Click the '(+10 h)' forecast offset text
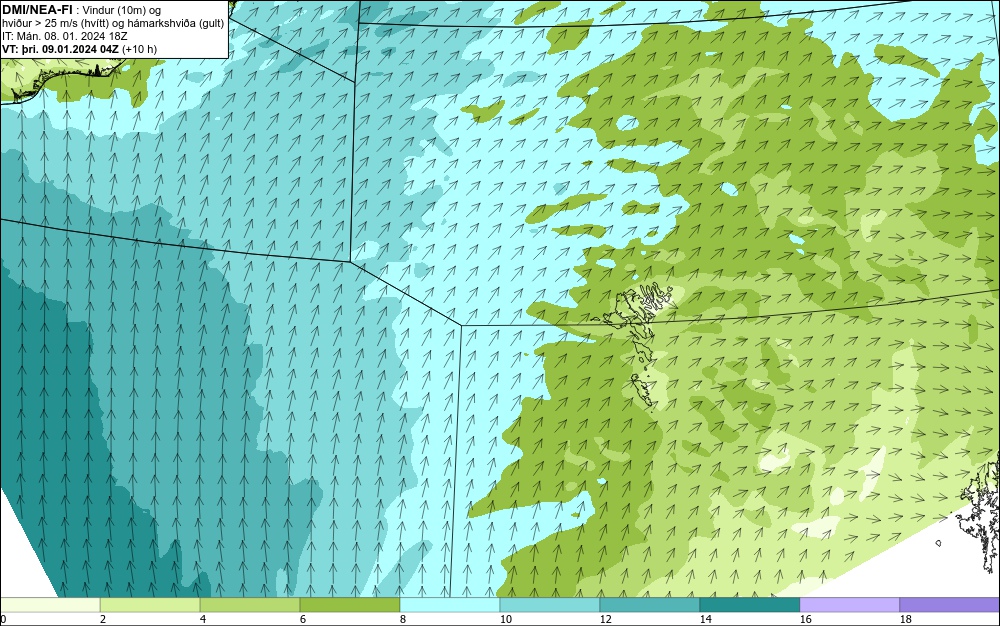 pos(139,49)
